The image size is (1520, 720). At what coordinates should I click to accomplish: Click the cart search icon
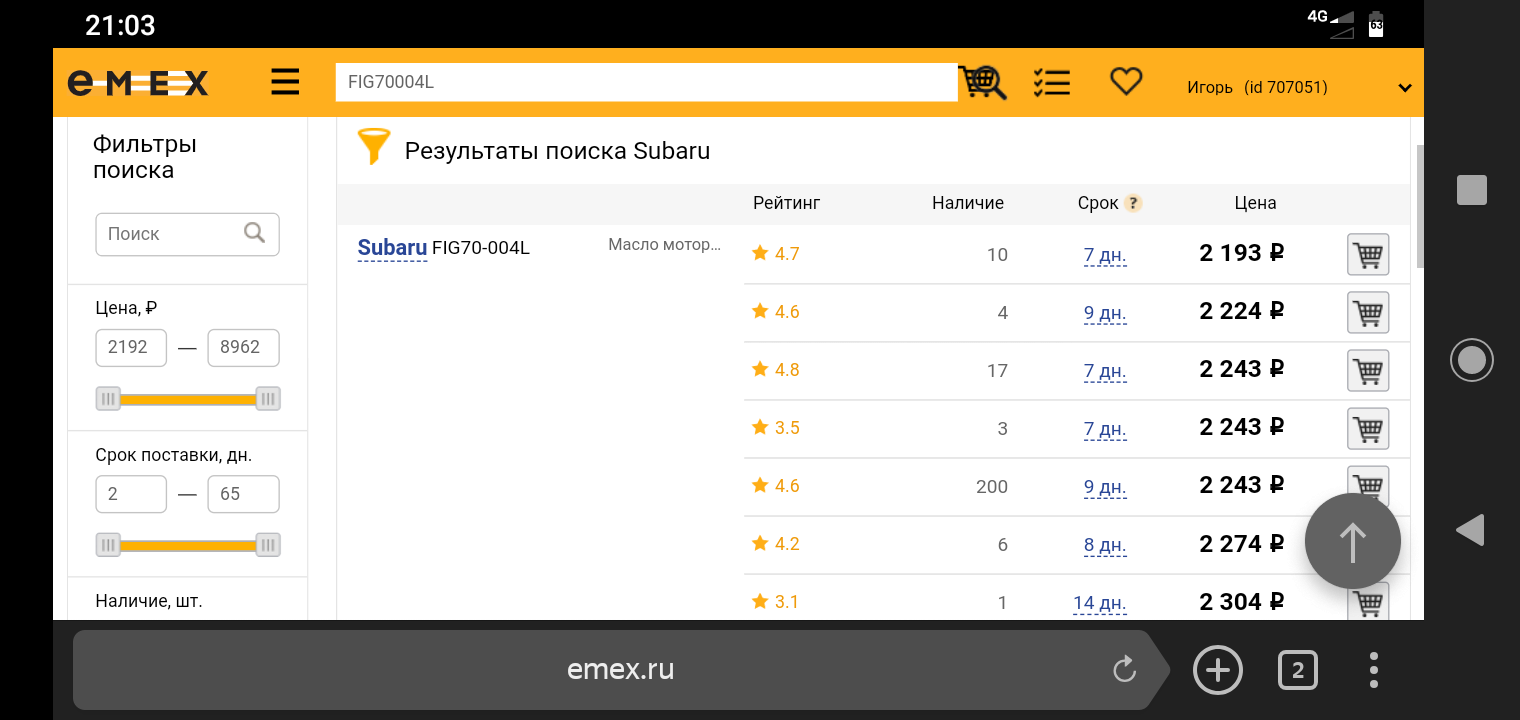[983, 82]
